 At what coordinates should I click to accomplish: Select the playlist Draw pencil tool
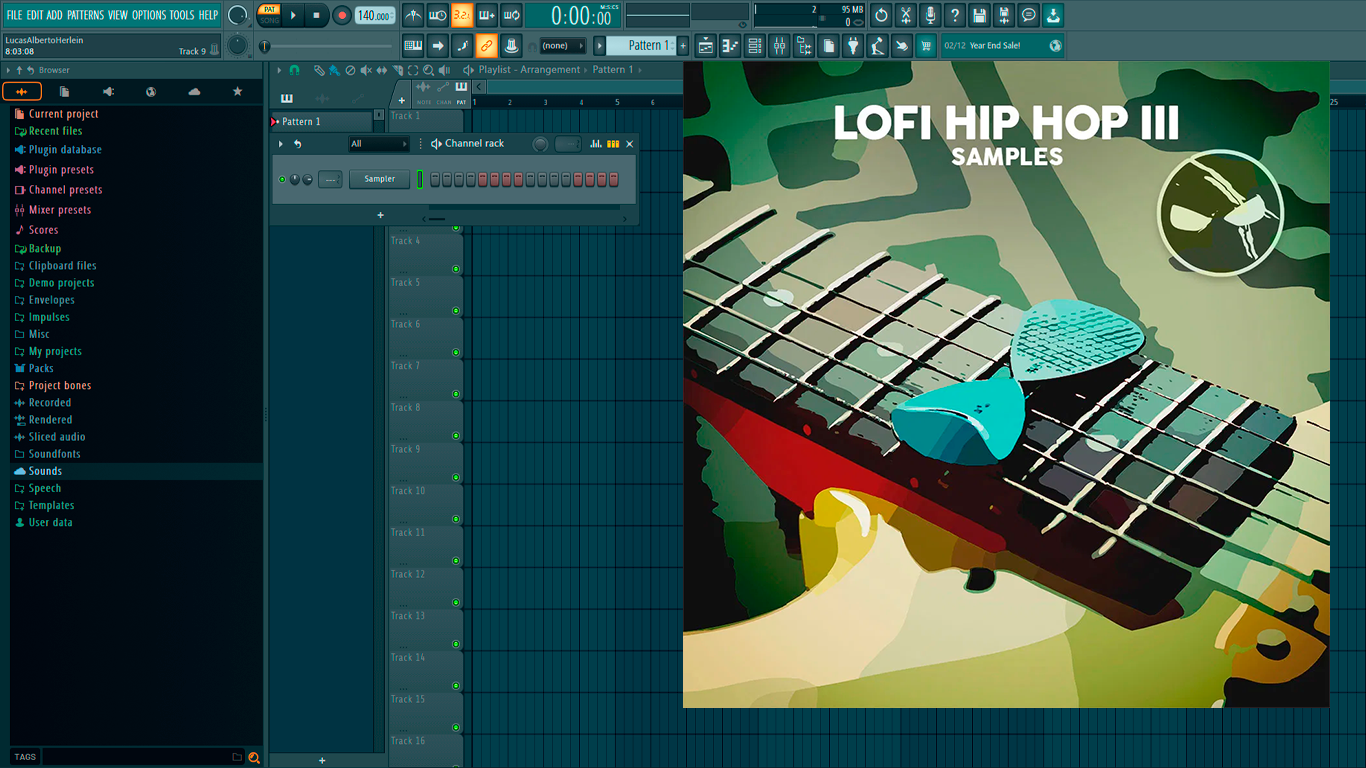[x=319, y=70]
